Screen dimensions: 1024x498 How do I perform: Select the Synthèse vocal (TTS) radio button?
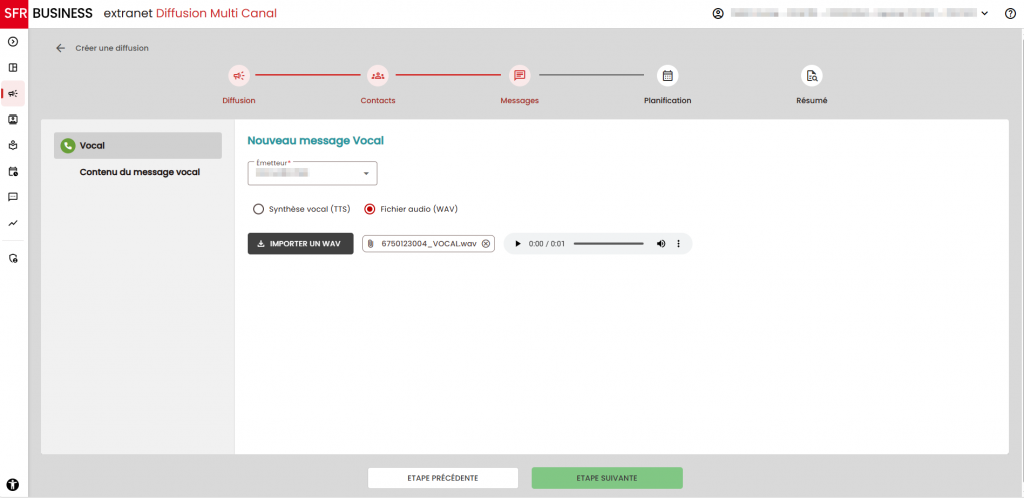(x=258, y=209)
